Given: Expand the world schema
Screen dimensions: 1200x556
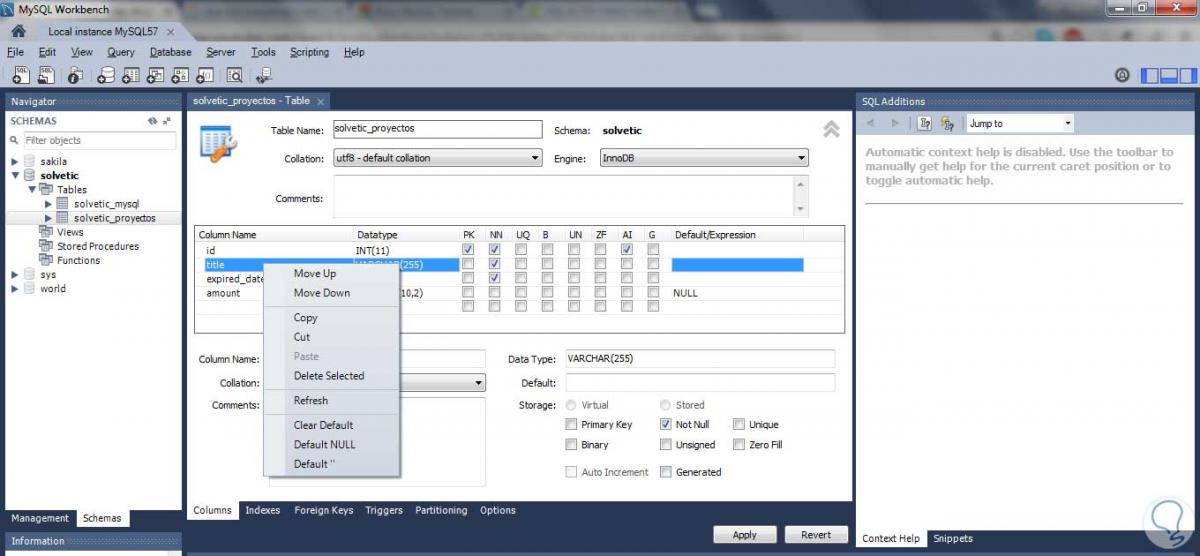Looking at the screenshot, I should pyautogui.click(x=14, y=288).
